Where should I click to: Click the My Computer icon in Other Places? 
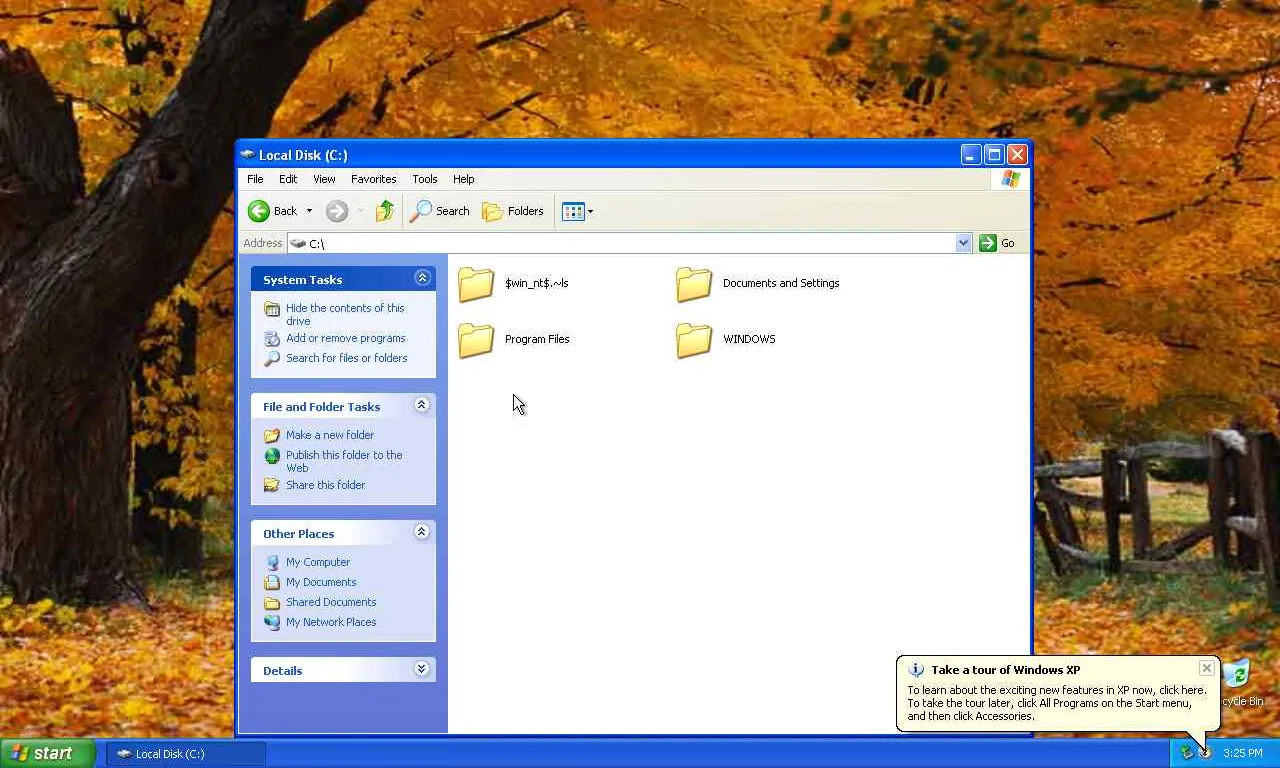(272, 563)
